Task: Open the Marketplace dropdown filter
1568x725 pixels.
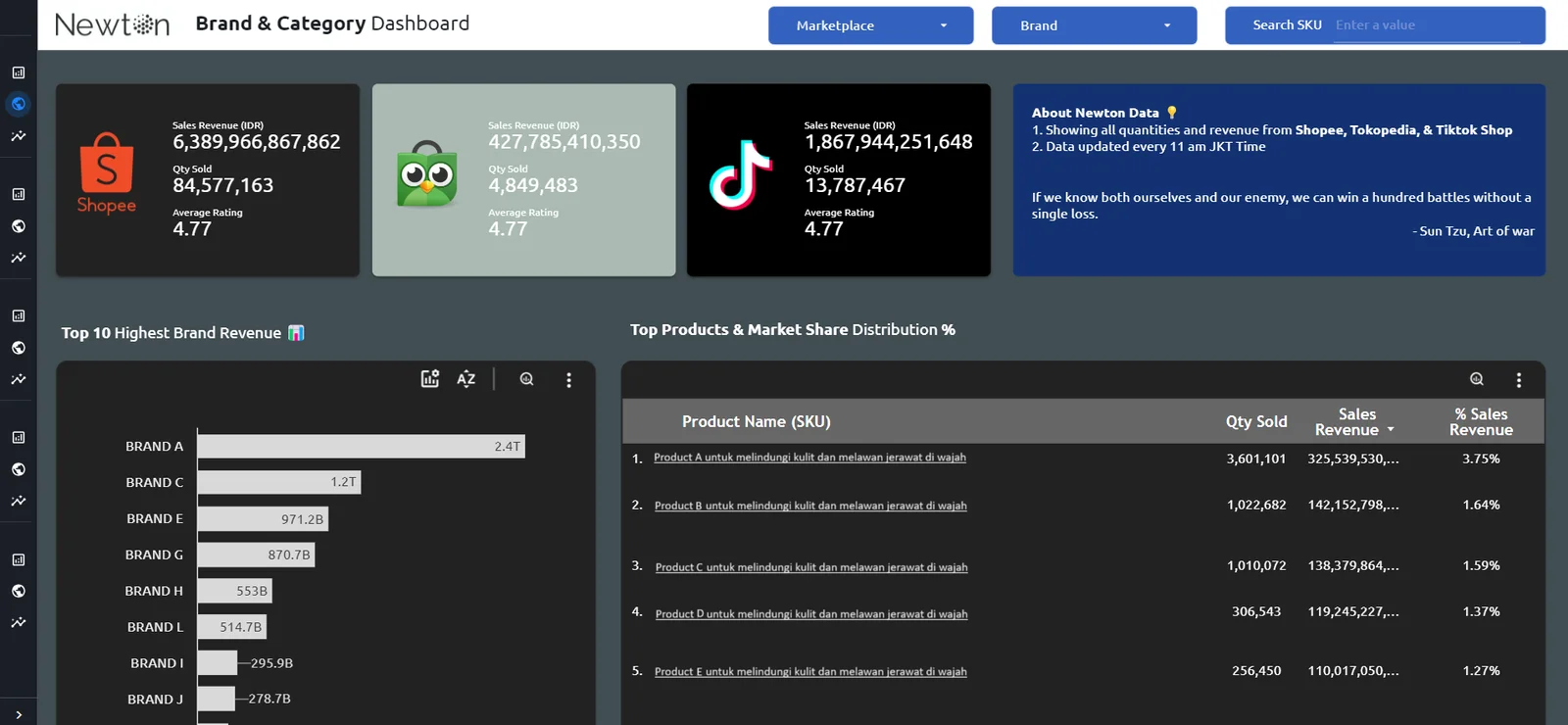Action: tap(870, 25)
